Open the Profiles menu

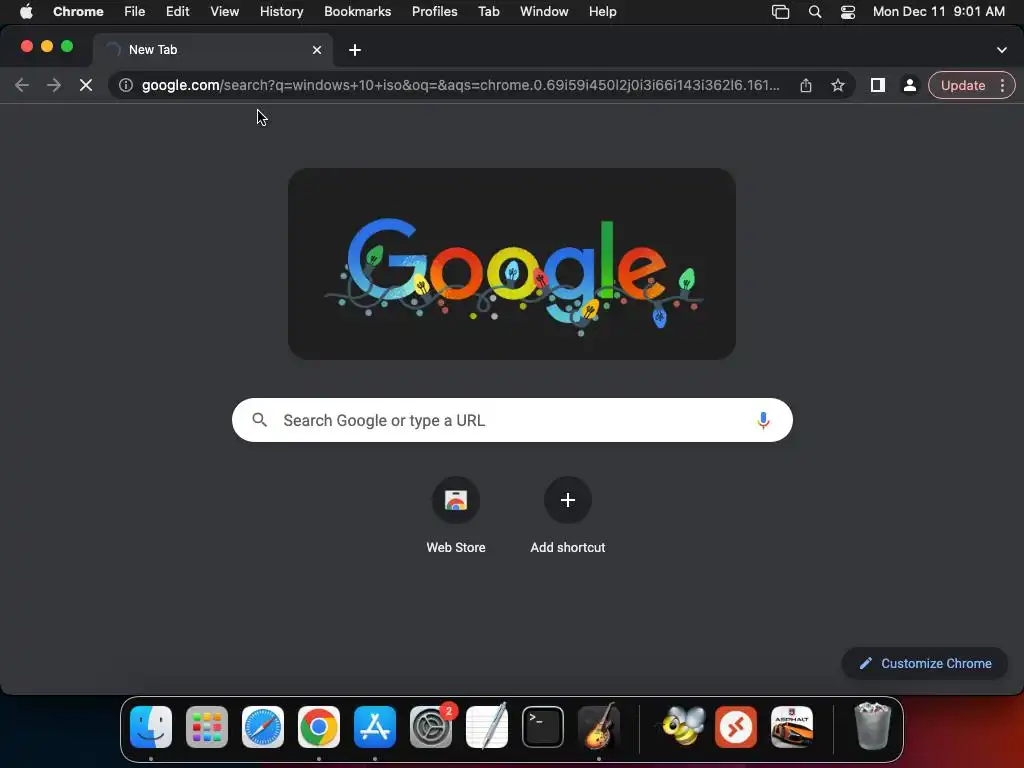434,12
